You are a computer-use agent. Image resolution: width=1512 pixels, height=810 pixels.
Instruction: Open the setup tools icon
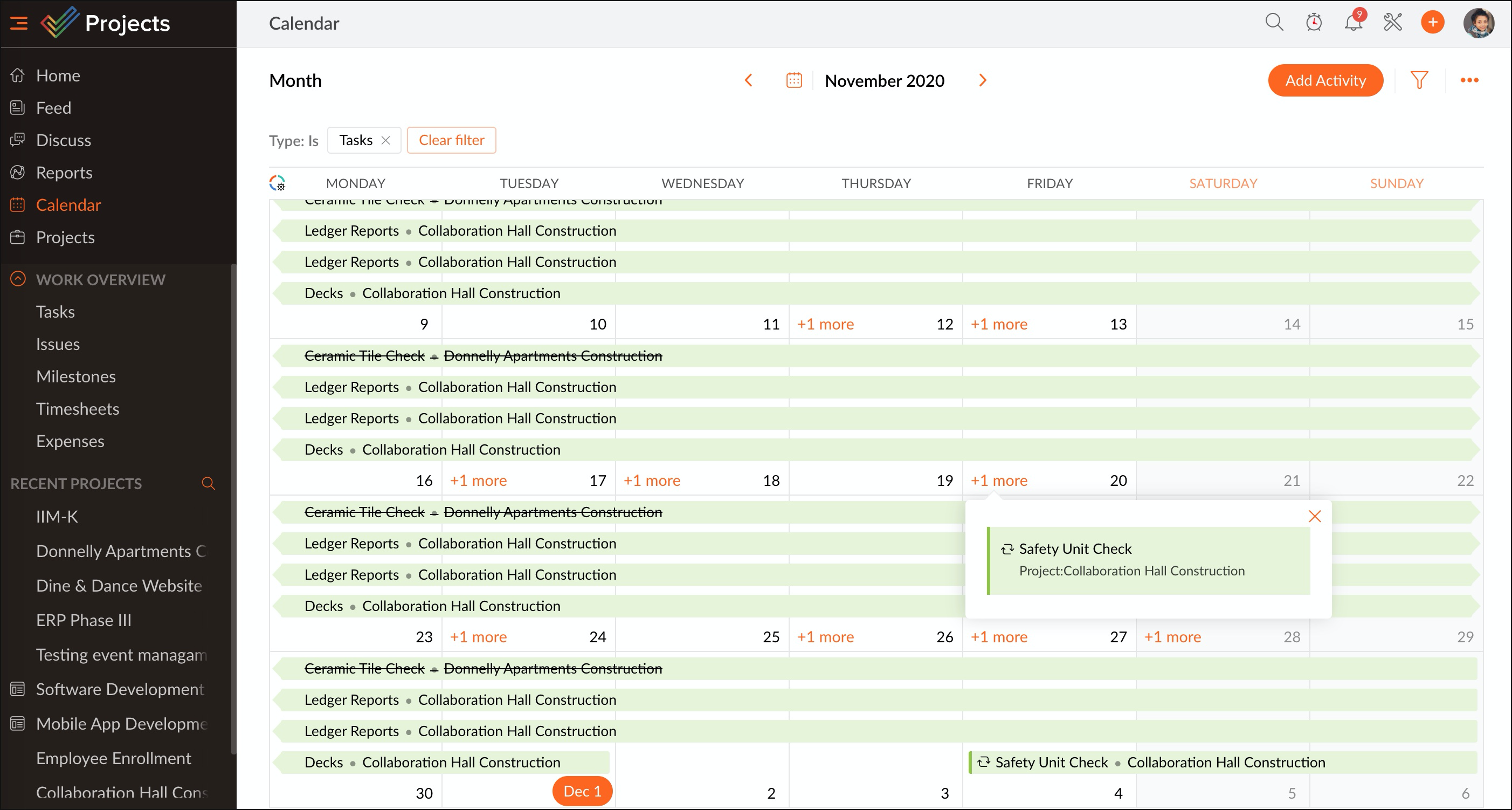[1392, 22]
